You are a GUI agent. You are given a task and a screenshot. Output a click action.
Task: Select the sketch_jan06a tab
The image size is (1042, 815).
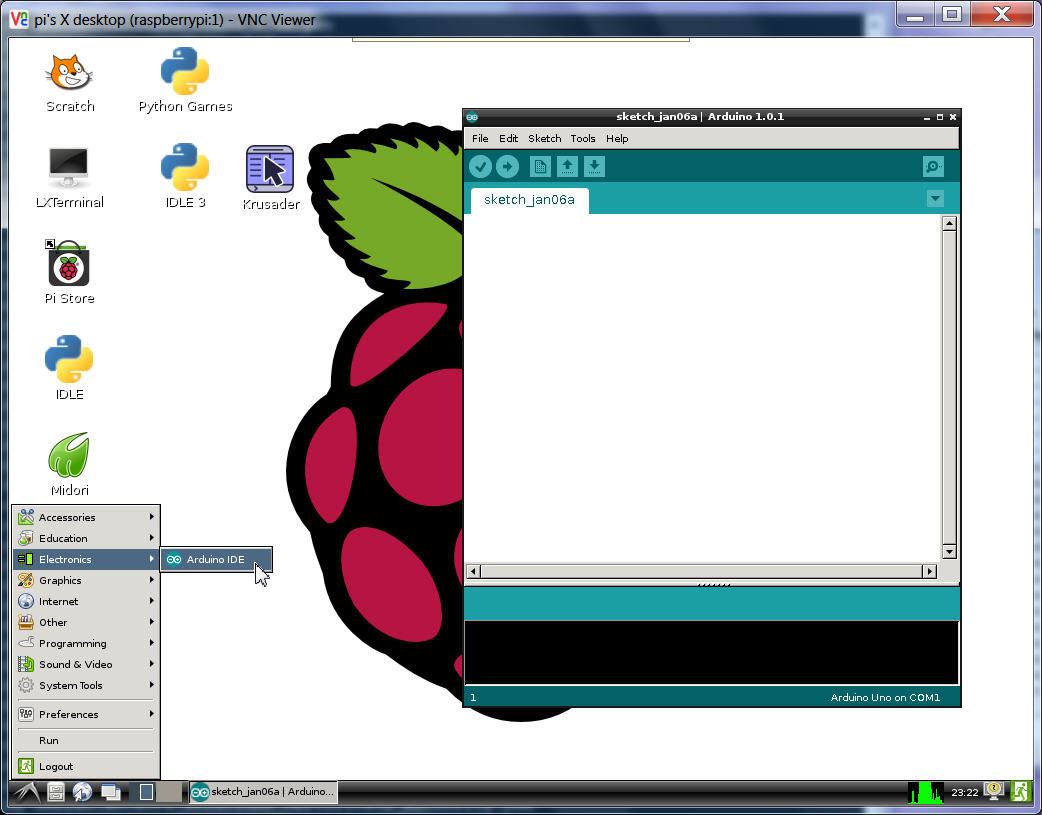tap(529, 200)
